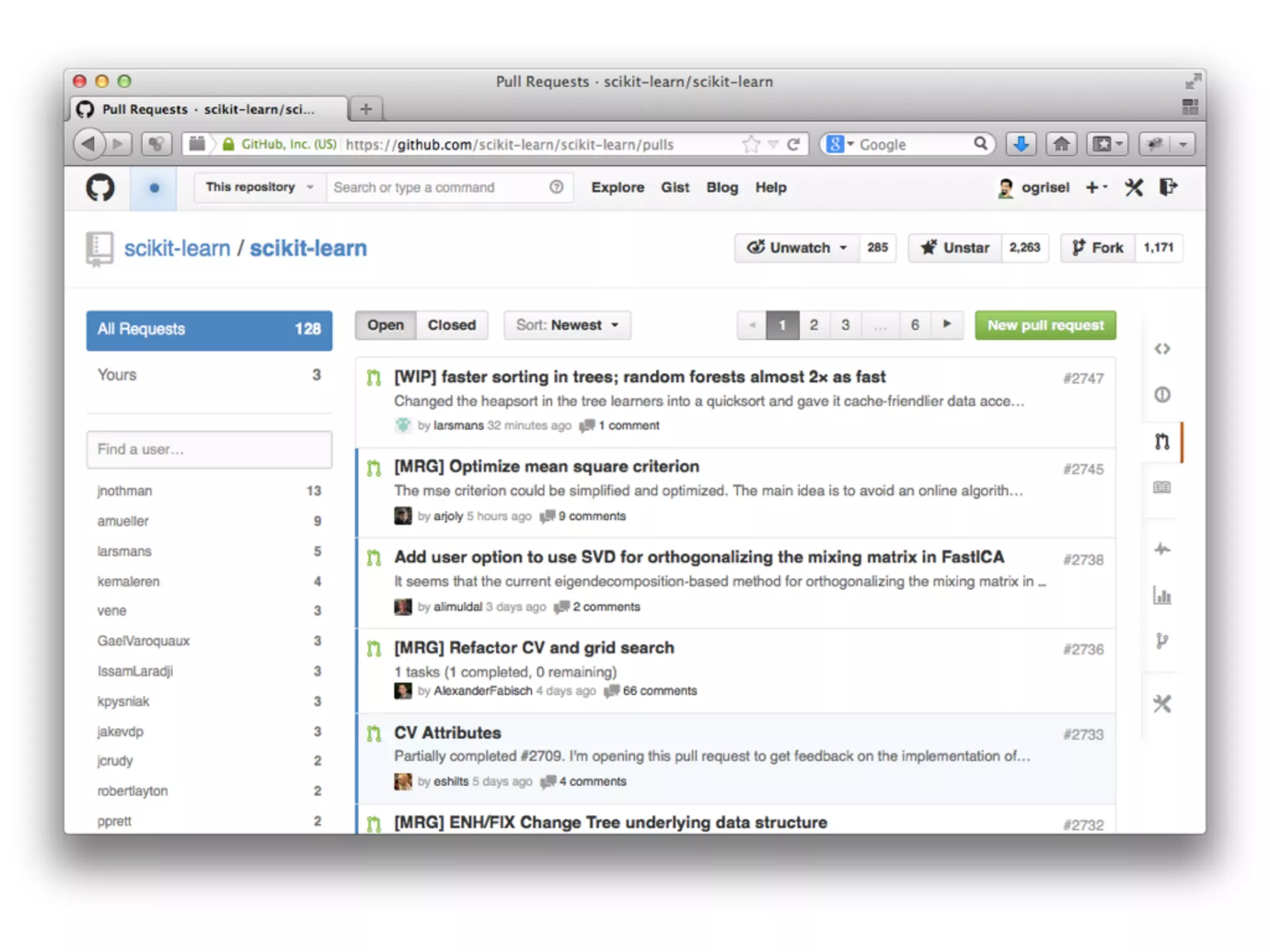This screenshot has width=1270, height=952.
Task: Open the Pull Requests sidebar icon
Action: pyautogui.click(x=1162, y=442)
